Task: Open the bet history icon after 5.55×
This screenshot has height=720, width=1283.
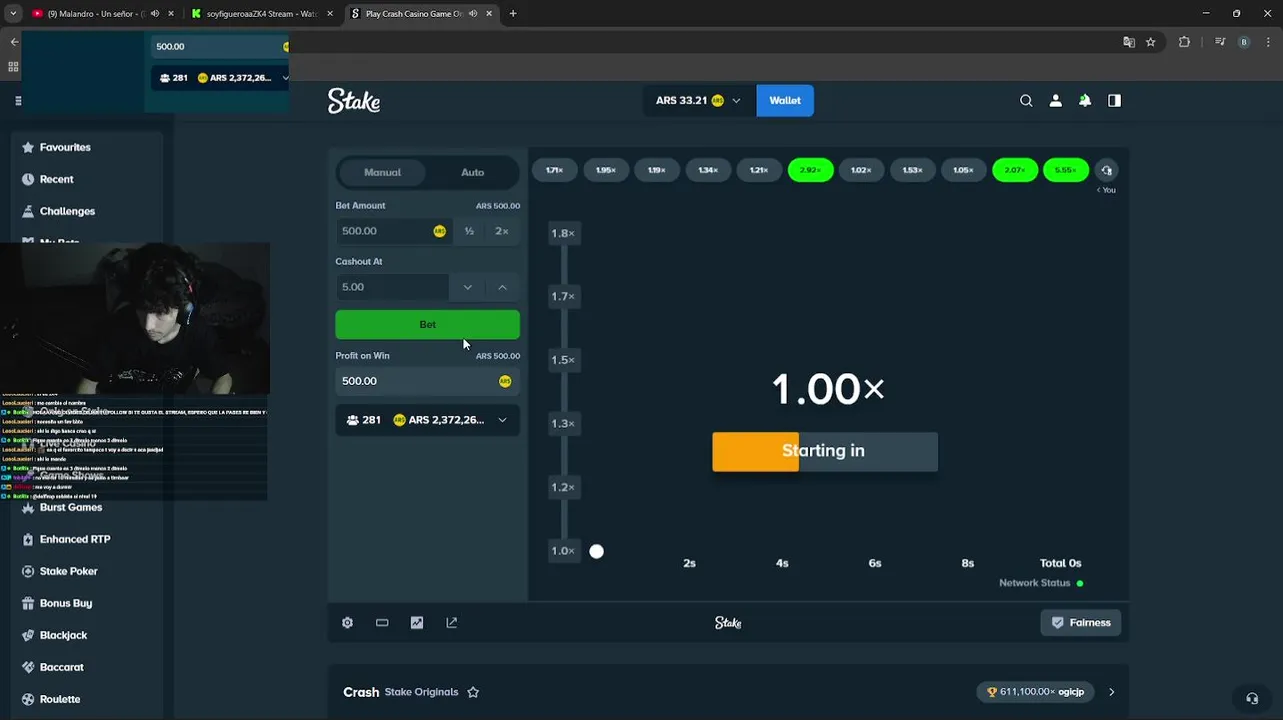Action: 1106,170
